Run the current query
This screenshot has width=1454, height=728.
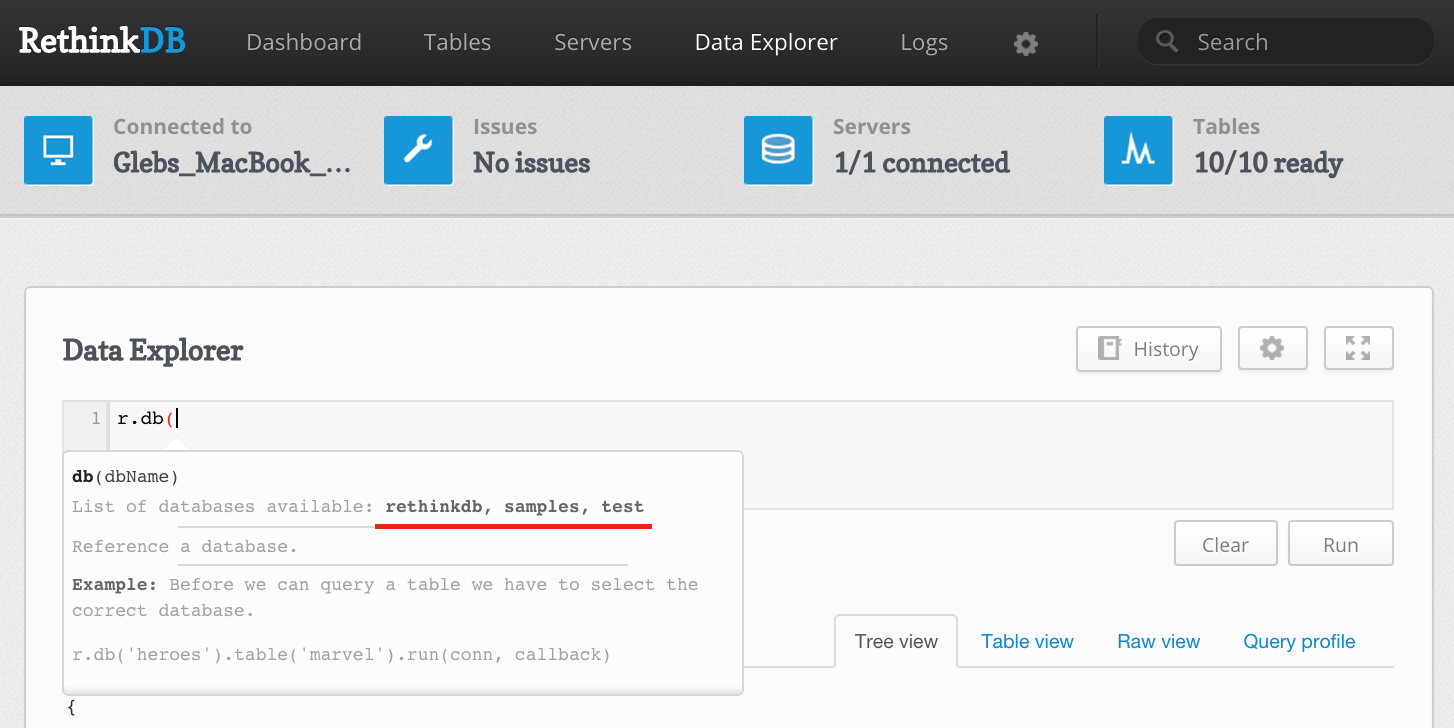(x=1340, y=545)
